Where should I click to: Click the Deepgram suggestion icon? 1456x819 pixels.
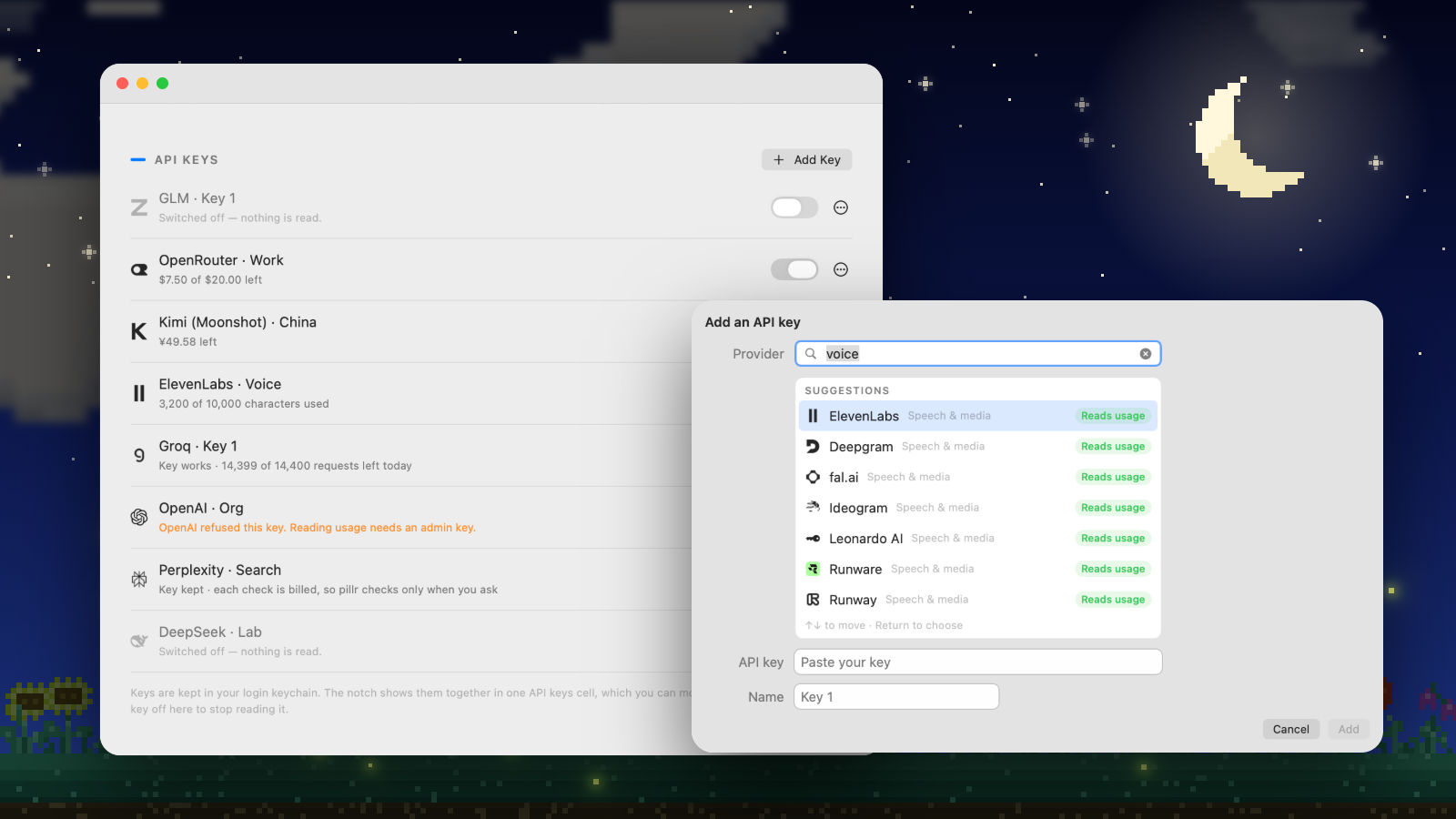(x=814, y=446)
